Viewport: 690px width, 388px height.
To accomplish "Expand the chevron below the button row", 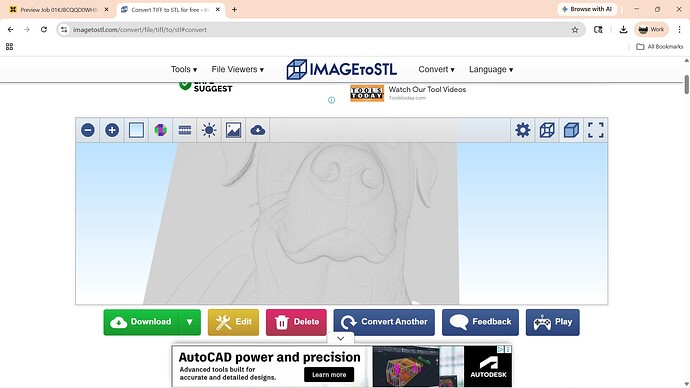I will [x=341, y=338].
